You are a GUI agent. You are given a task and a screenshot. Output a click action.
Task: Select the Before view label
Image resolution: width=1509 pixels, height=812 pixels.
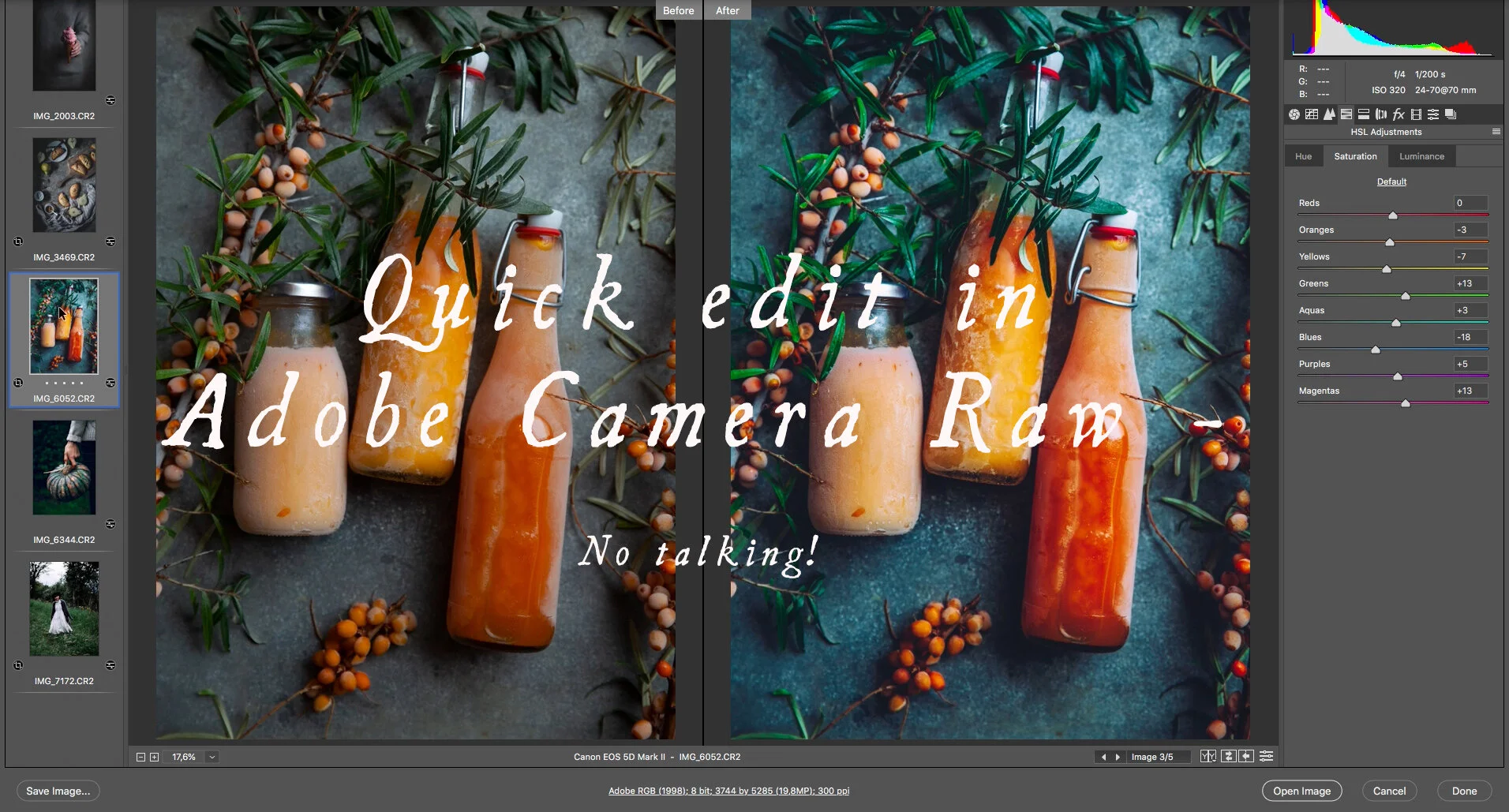tap(678, 10)
